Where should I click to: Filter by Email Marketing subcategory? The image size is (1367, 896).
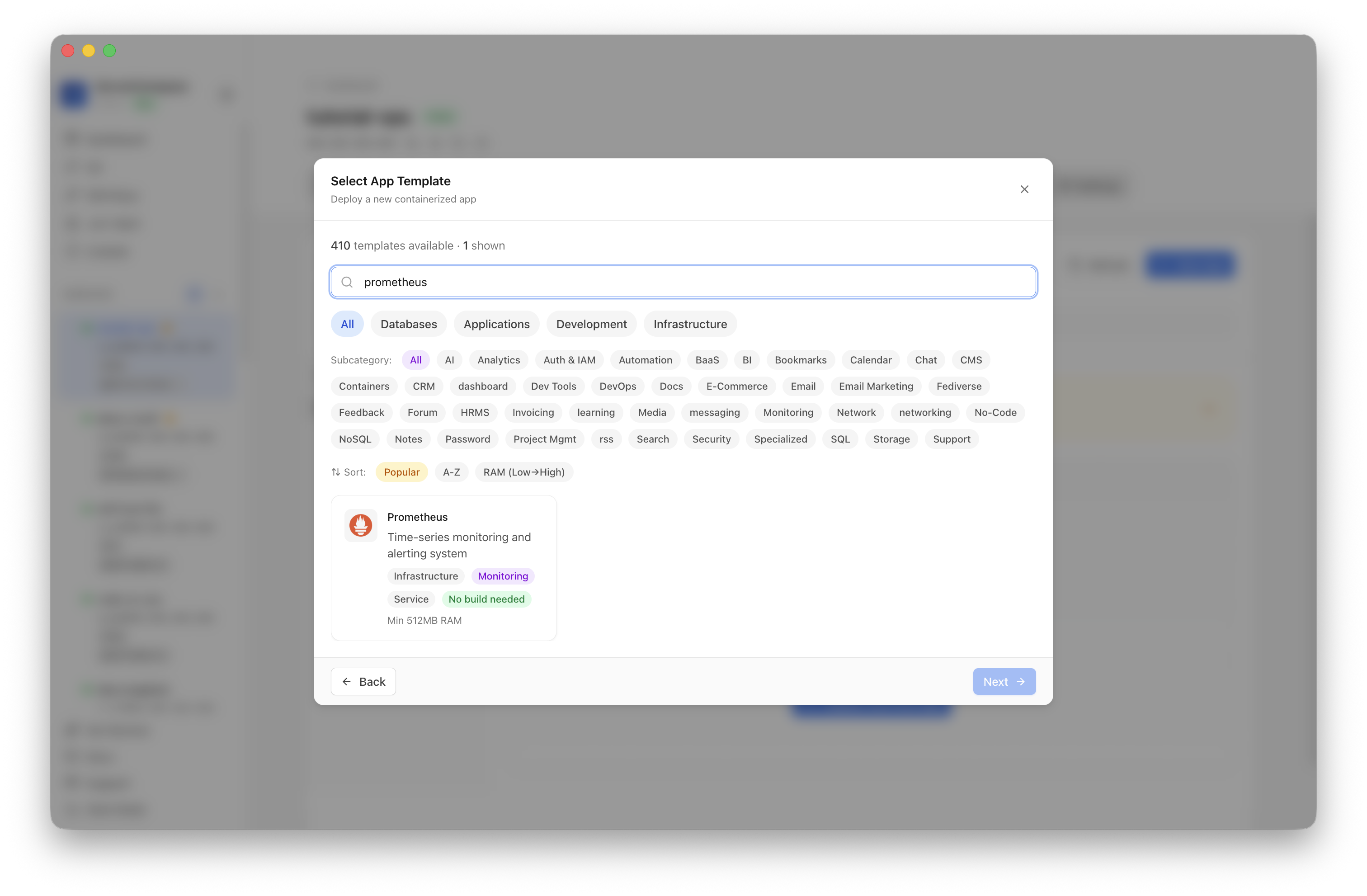tap(875, 387)
